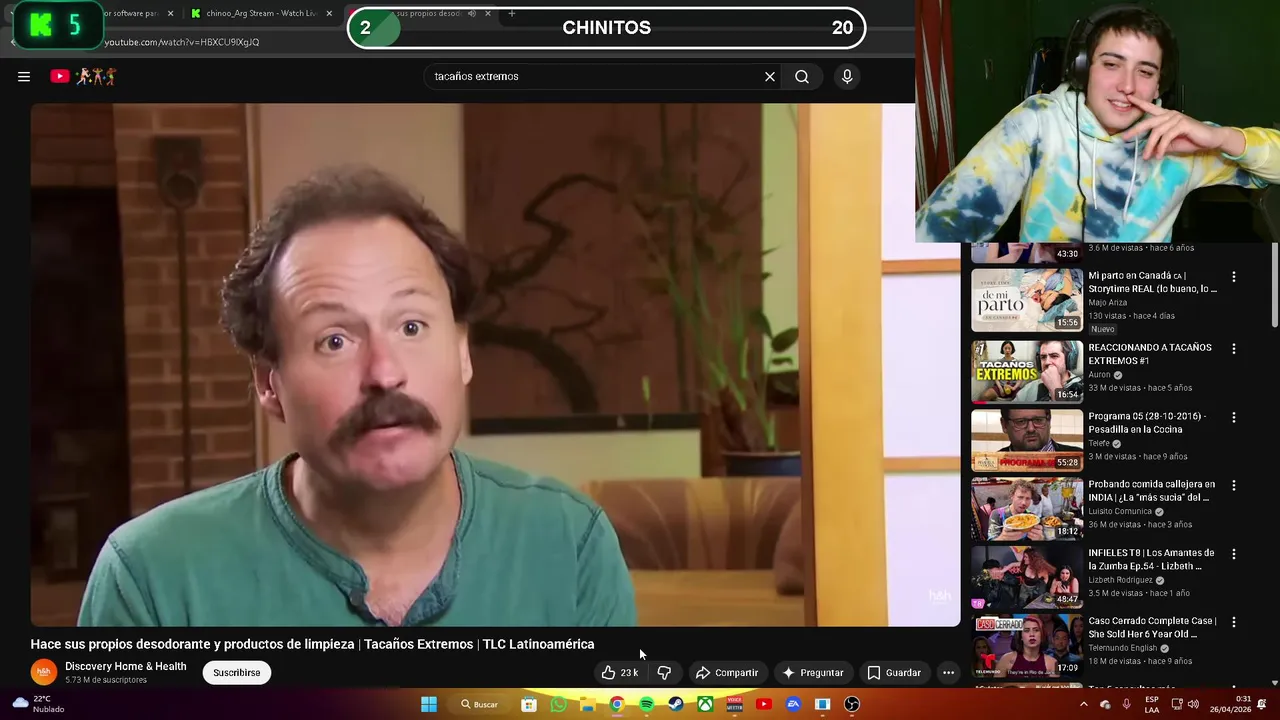Open the Windows Start menu
1280x720 pixels.
tap(429, 704)
